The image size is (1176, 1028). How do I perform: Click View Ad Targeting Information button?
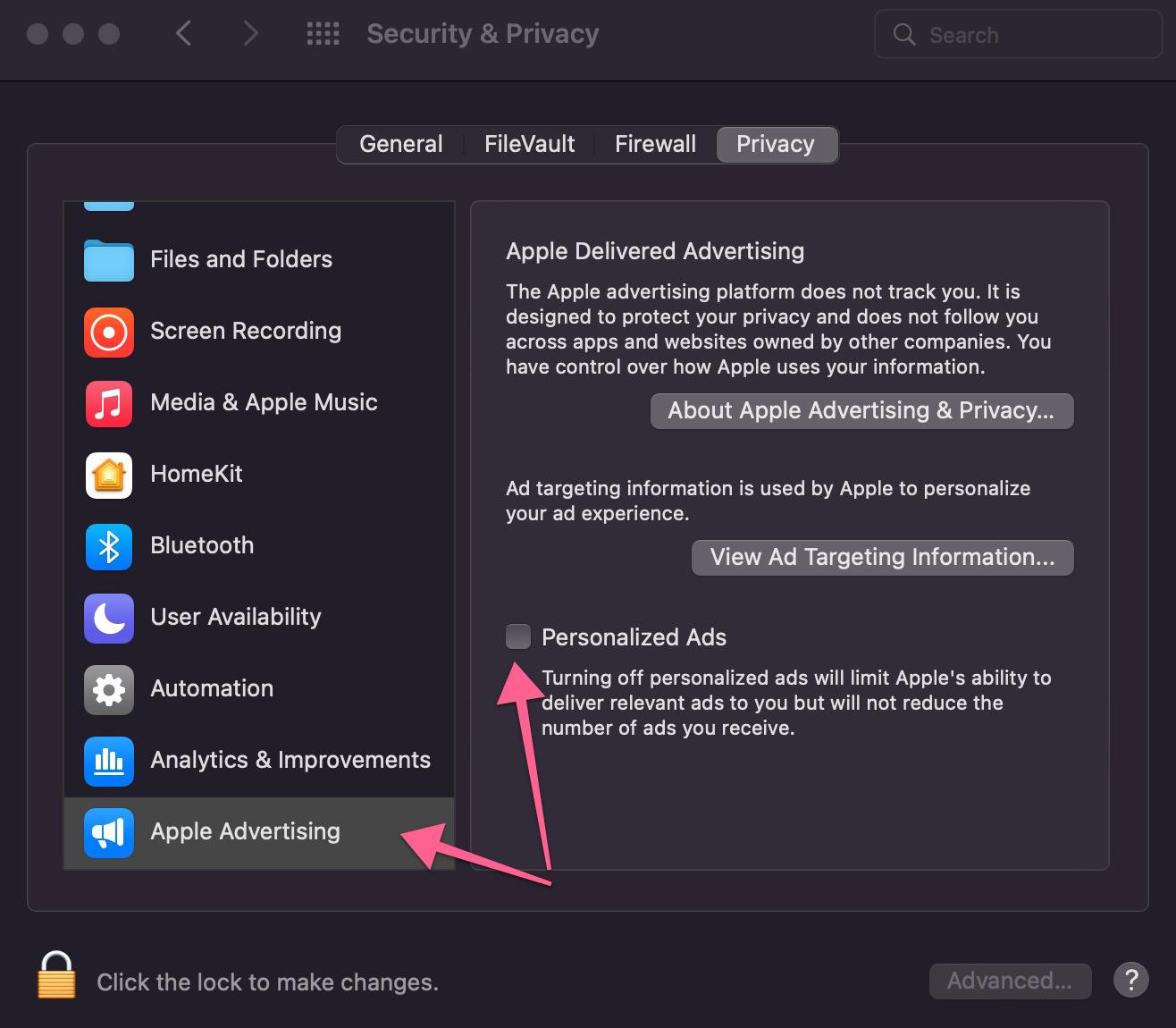882,558
